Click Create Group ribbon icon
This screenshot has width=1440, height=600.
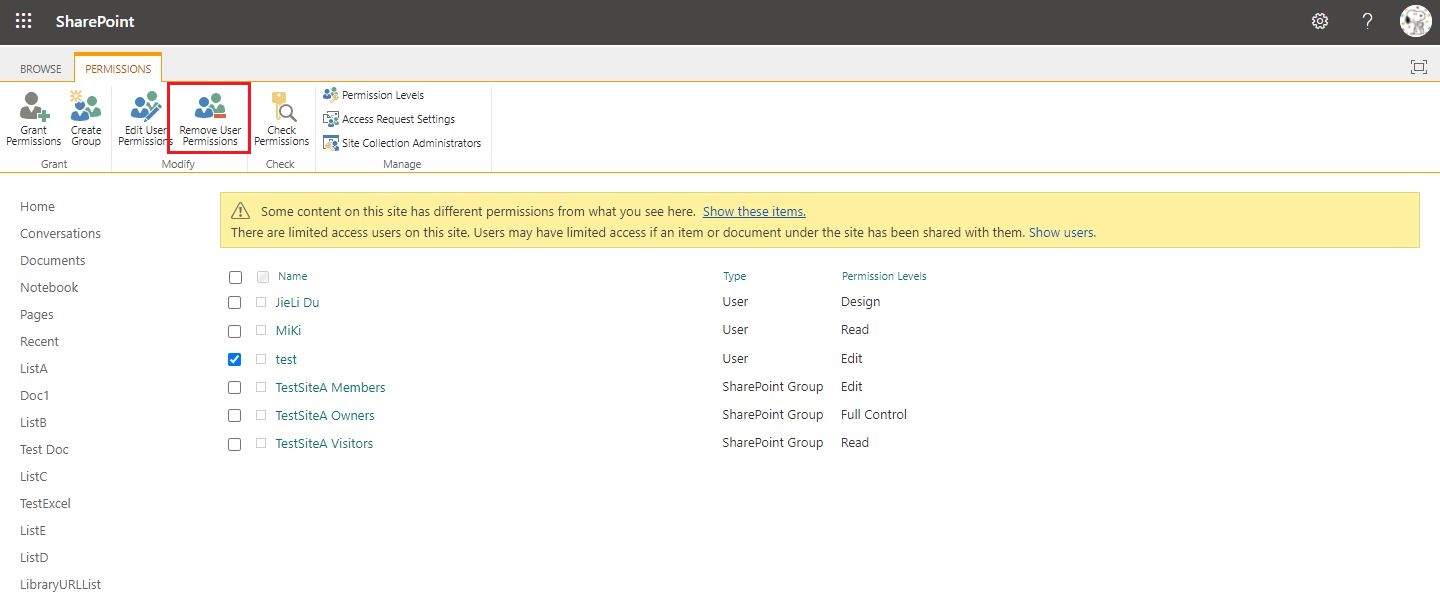[x=86, y=120]
